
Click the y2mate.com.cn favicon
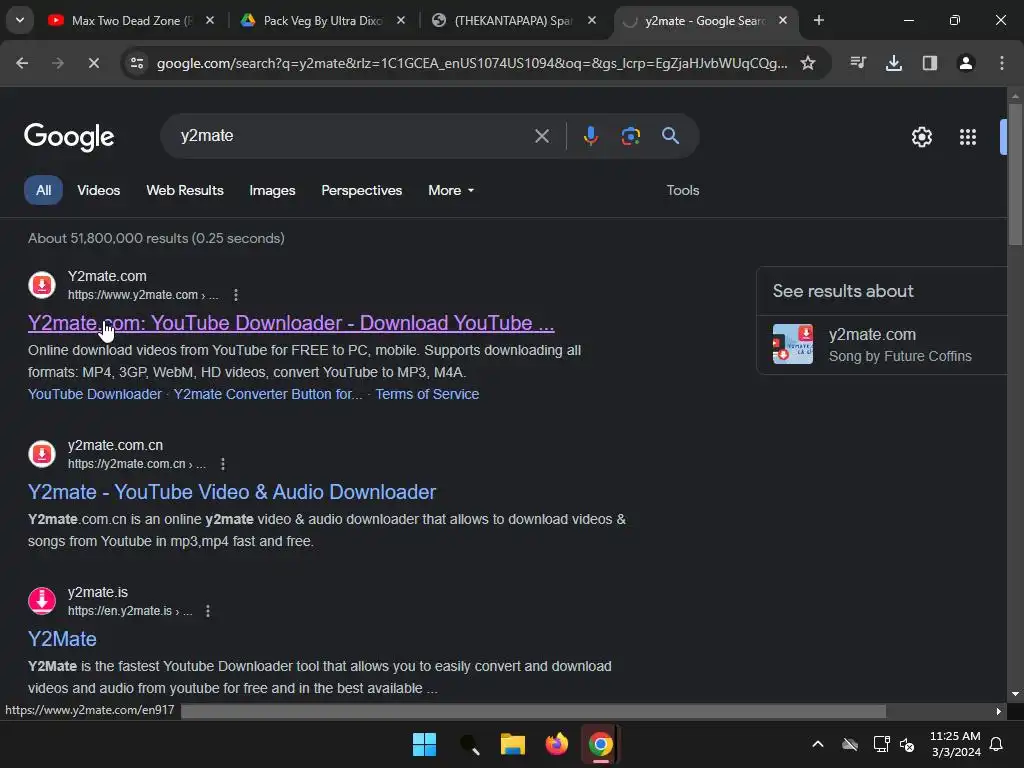click(42, 454)
